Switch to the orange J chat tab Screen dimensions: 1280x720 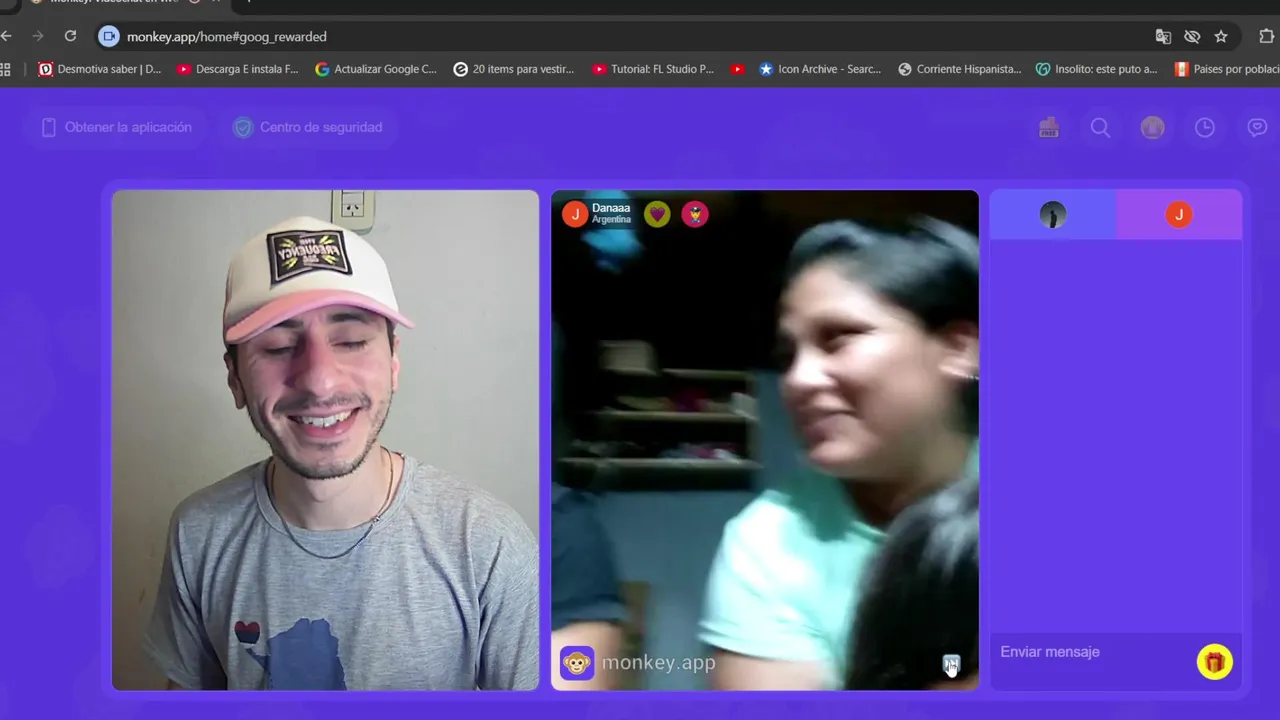(1179, 214)
